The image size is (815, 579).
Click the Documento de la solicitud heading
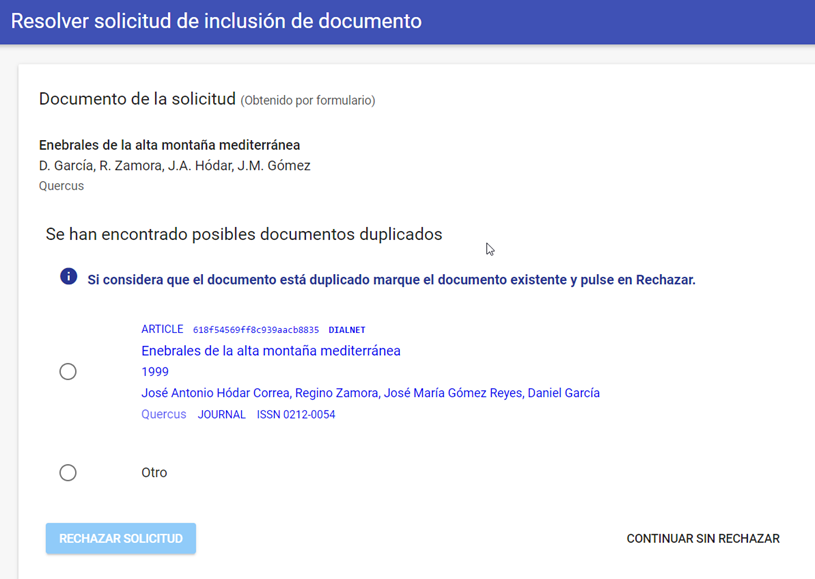point(137,99)
